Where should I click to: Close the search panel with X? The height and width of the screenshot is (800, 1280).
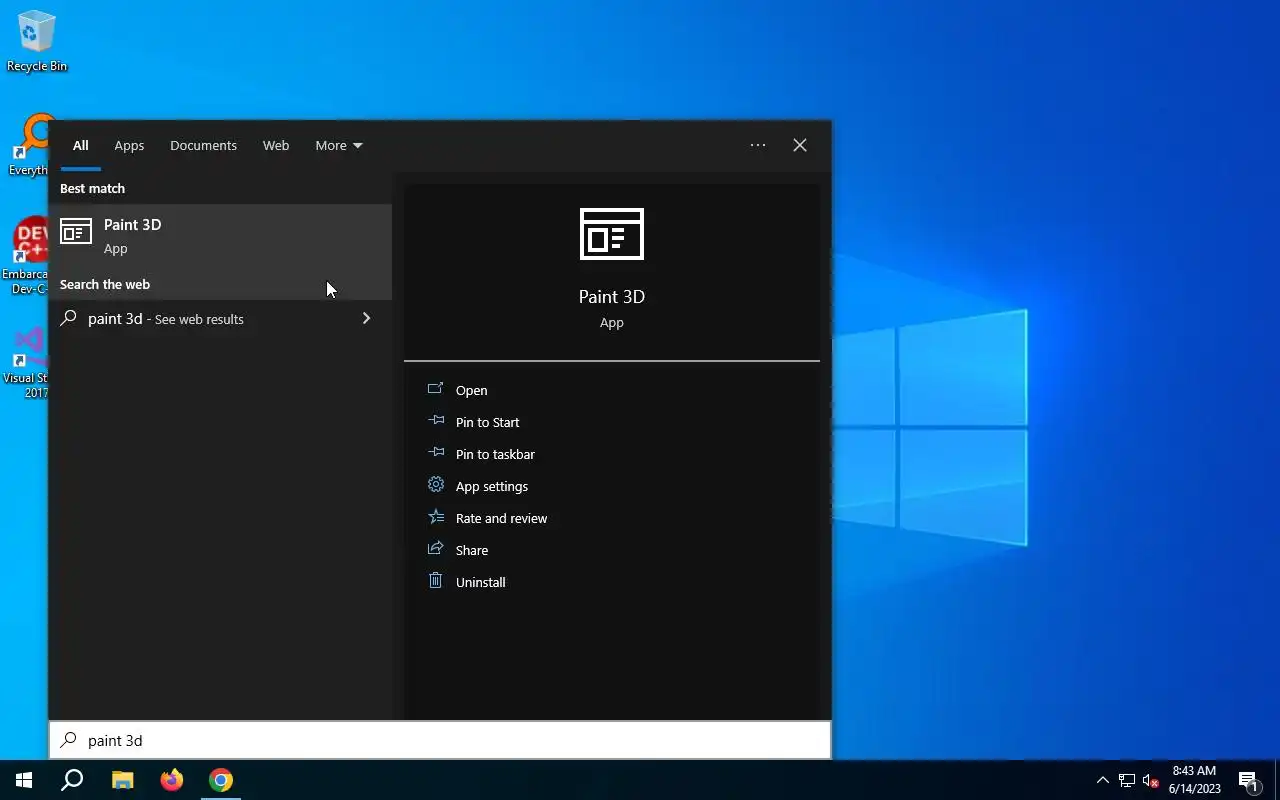(x=800, y=145)
